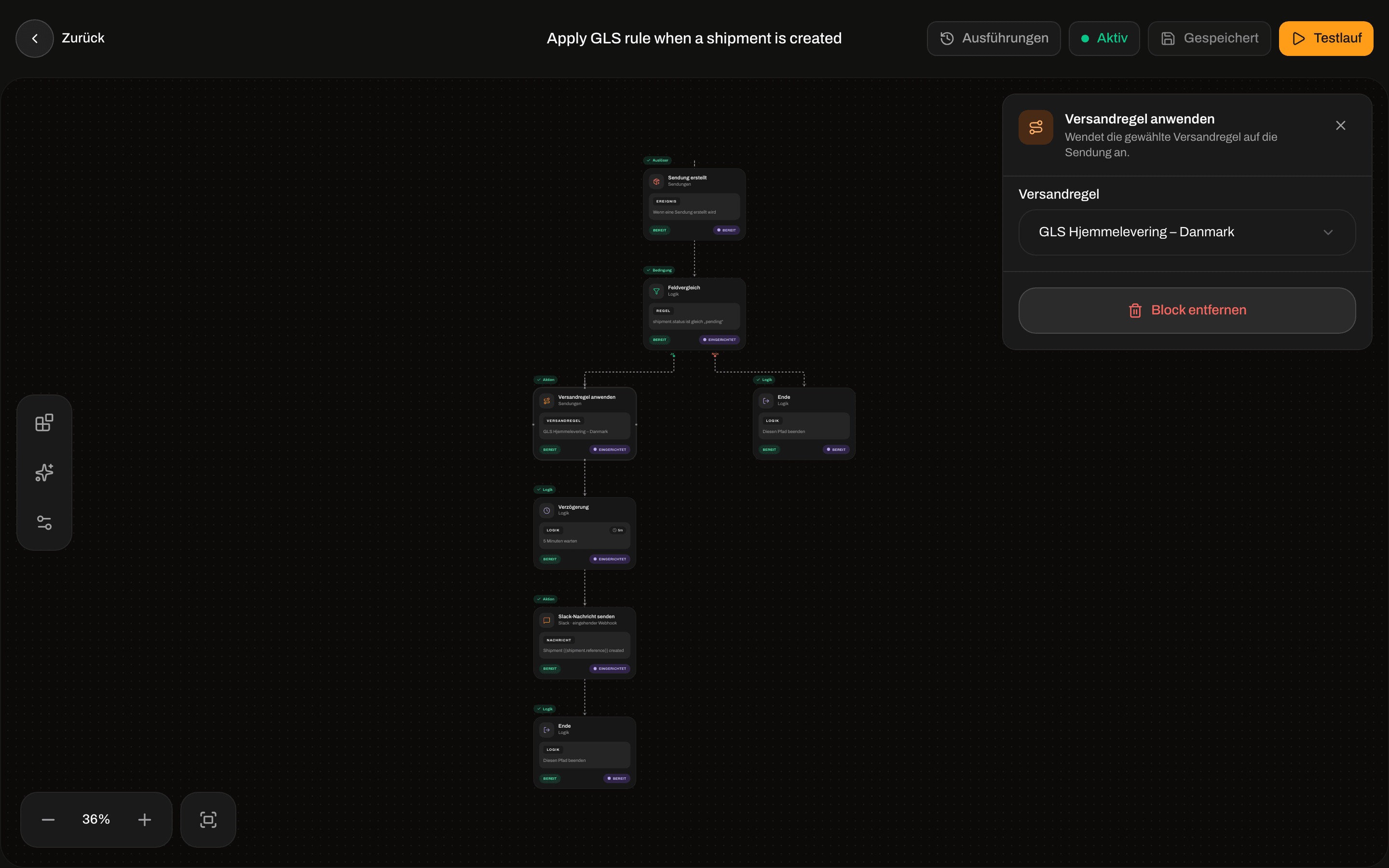The width and height of the screenshot is (1389, 868).
Task: Zoom out with the minus icon
Action: pyautogui.click(x=48, y=819)
